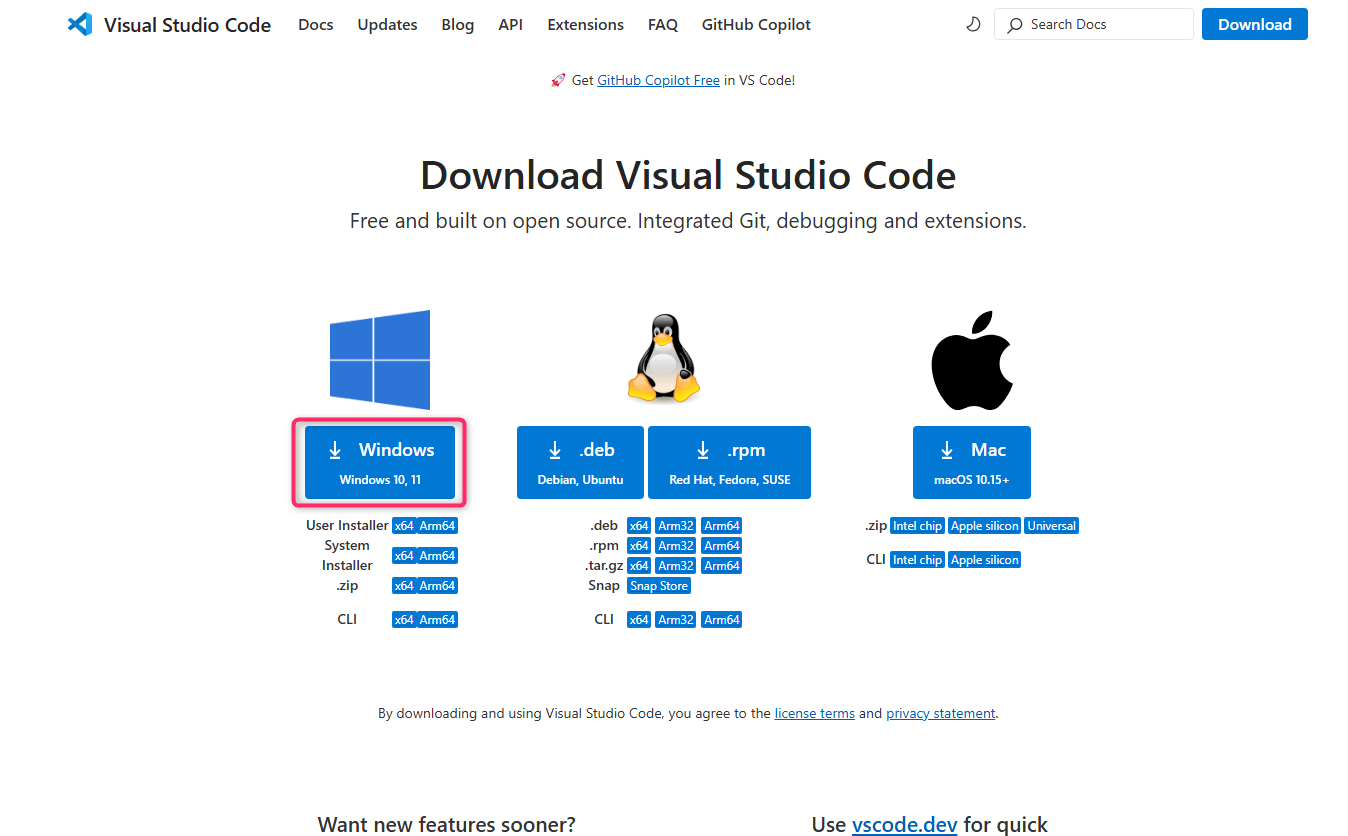The image size is (1348, 836).
Task: Toggle dark theme with the moon icon
Action: (x=973, y=24)
